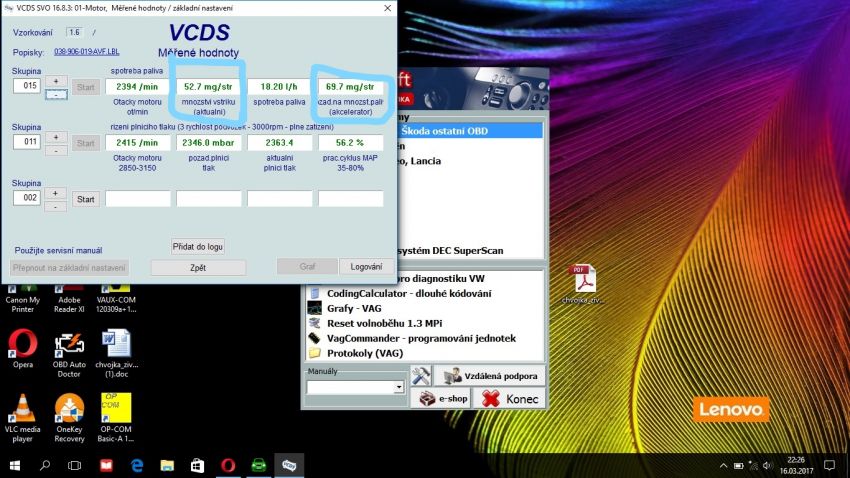
Task: Click the wrench and hammer tools button
Action: tap(421, 376)
